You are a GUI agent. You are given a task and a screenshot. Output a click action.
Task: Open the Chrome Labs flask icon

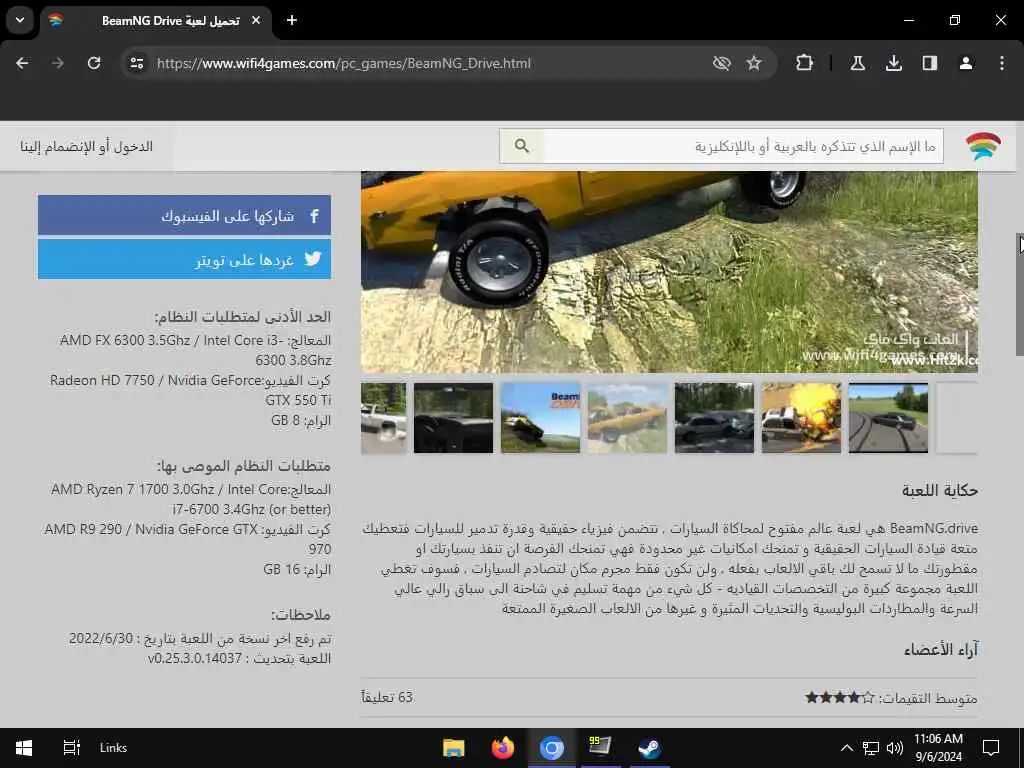click(x=857, y=63)
